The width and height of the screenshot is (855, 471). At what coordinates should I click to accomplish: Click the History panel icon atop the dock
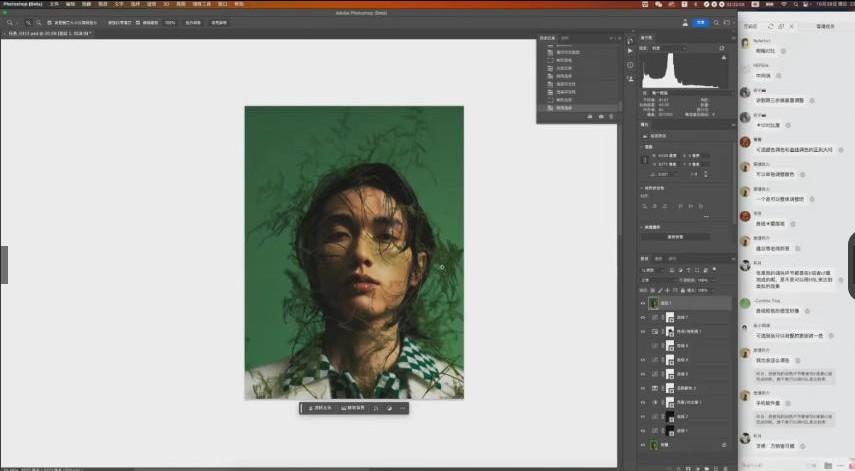tap(630, 40)
